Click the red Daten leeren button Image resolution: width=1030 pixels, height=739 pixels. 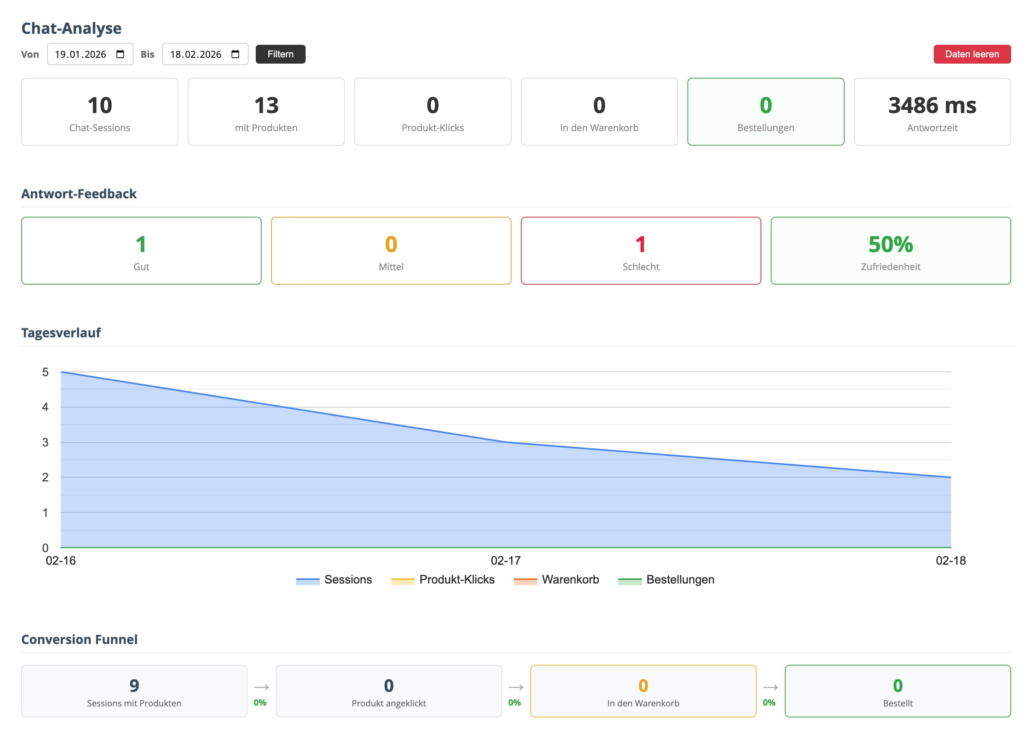(x=971, y=54)
